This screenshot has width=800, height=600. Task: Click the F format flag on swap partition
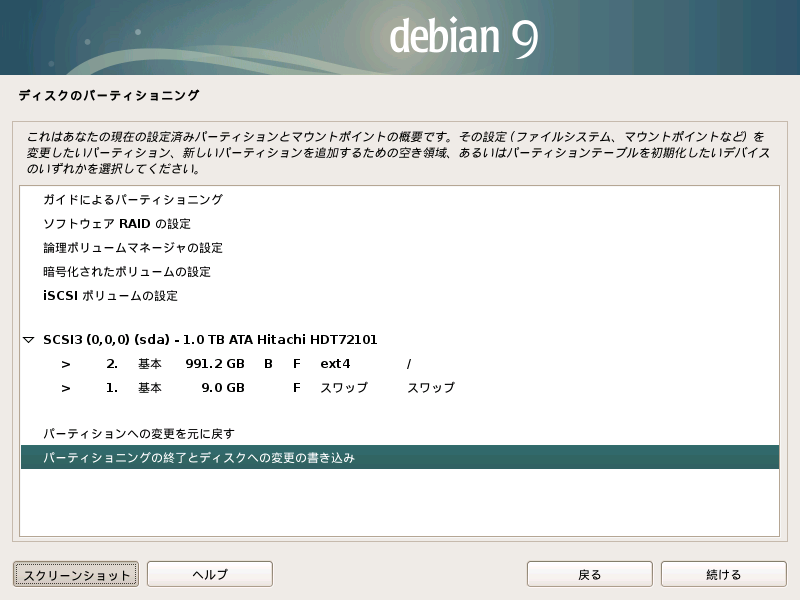297,388
